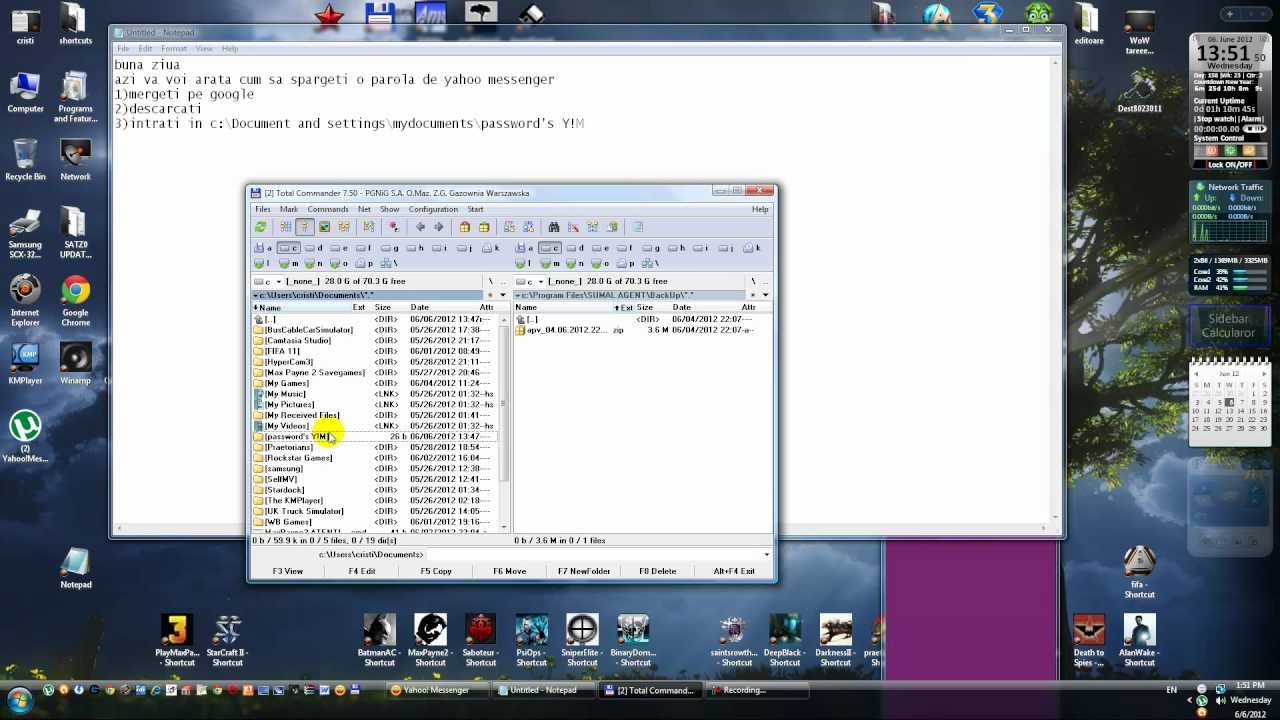Open Format menu in Notepad window
Viewport: 1280px width, 720px height.
[x=174, y=48]
